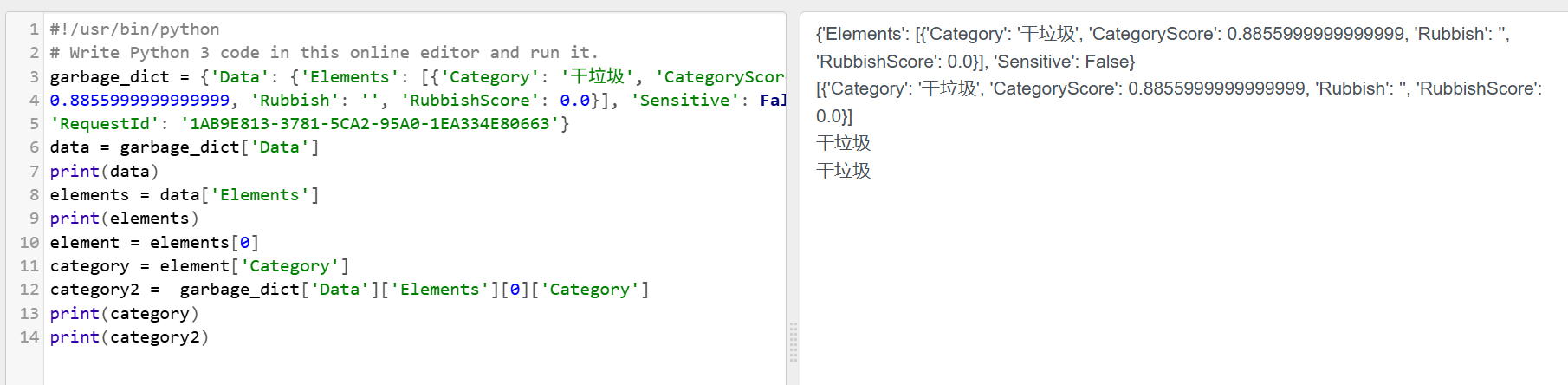Viewport: 1568px width, 385px height.
Task: Click line number 1 in gutter
Action: [34, 29]
